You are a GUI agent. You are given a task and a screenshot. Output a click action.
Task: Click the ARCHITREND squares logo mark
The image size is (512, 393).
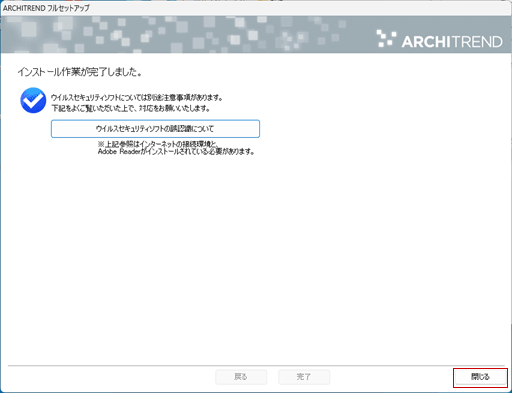click(386, 38)
